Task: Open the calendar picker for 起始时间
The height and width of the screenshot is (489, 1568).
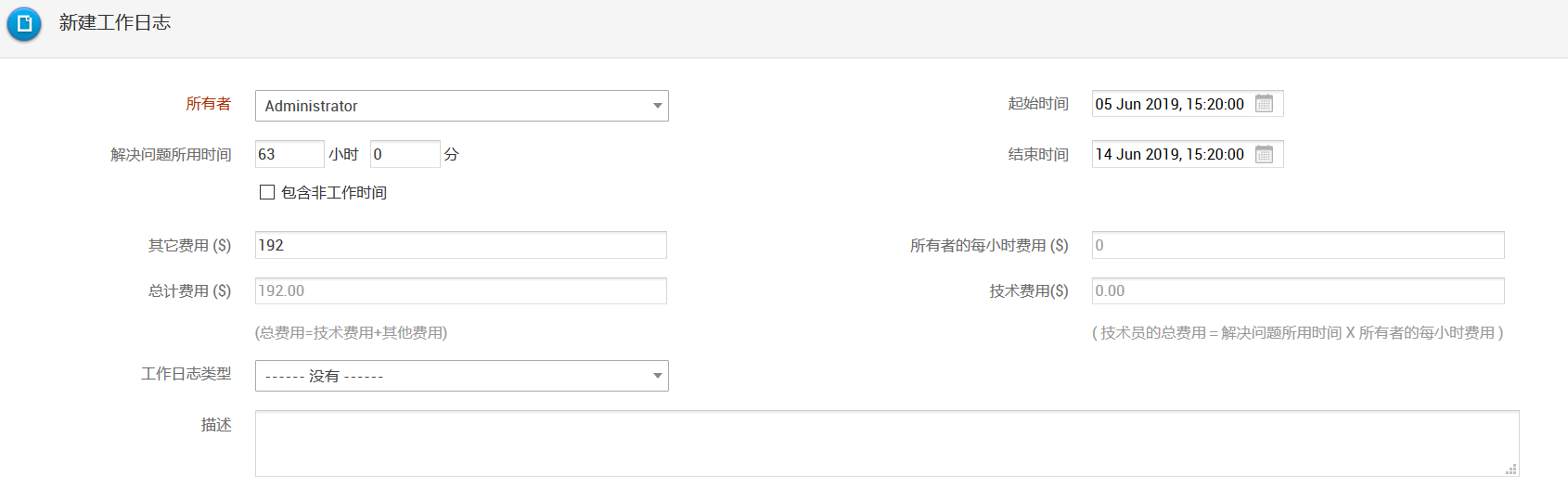Action: pos(1264,103)
